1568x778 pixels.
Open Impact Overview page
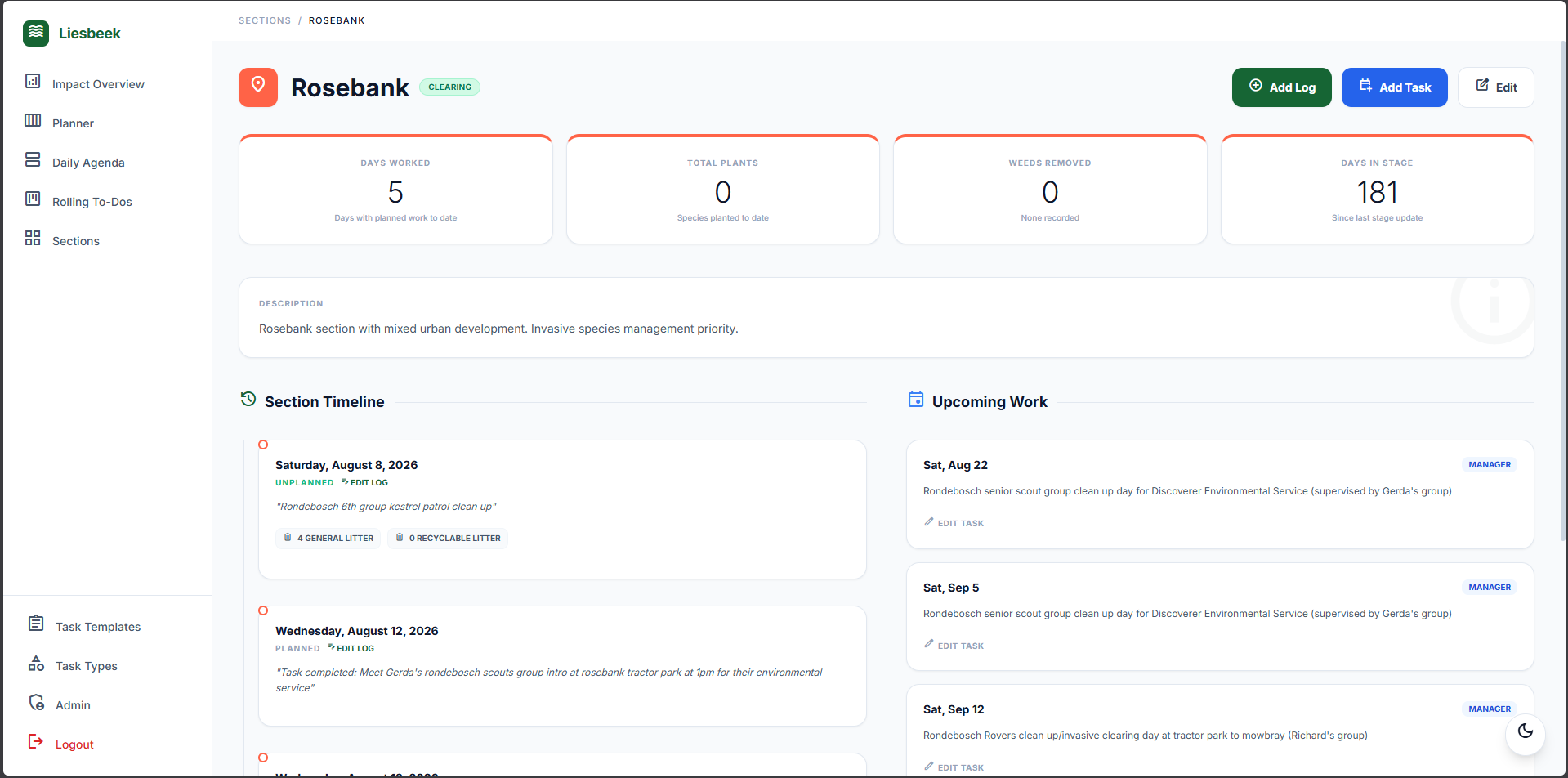click(x=98, y=84)
